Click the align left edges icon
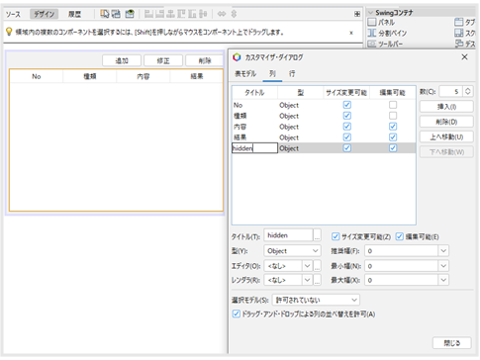 149,14
